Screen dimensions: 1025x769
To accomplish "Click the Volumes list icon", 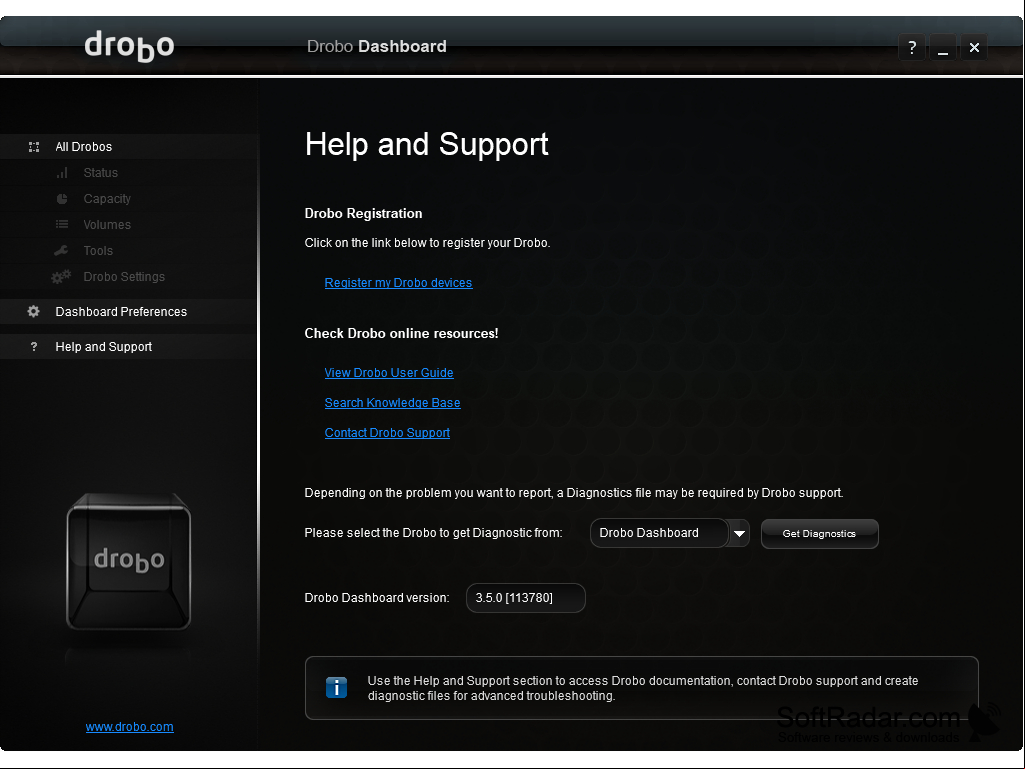I will click(x=62, y=224).
